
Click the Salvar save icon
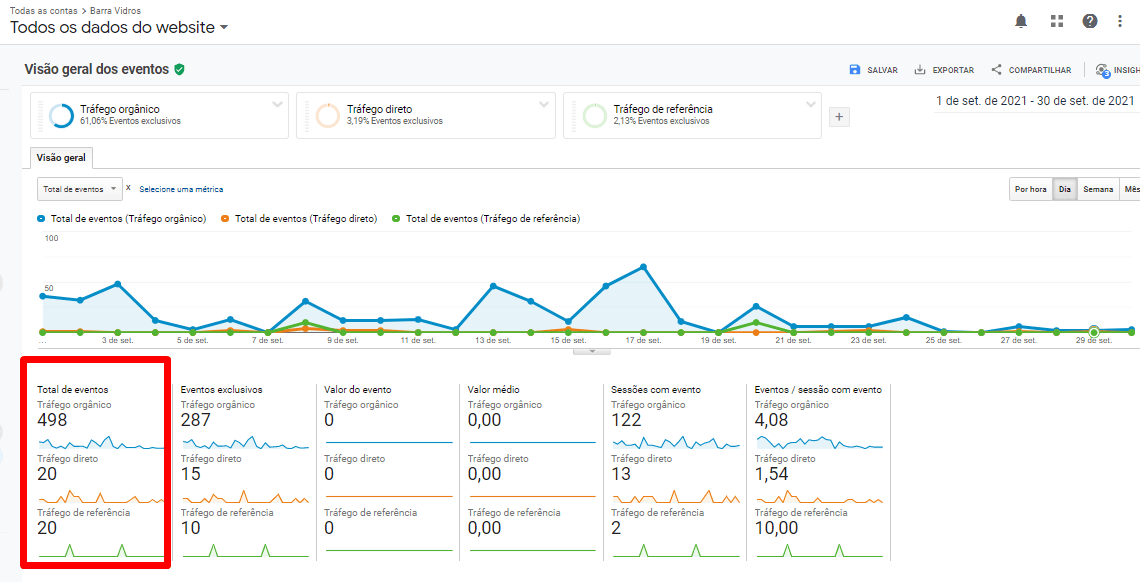tap(855, 70)
